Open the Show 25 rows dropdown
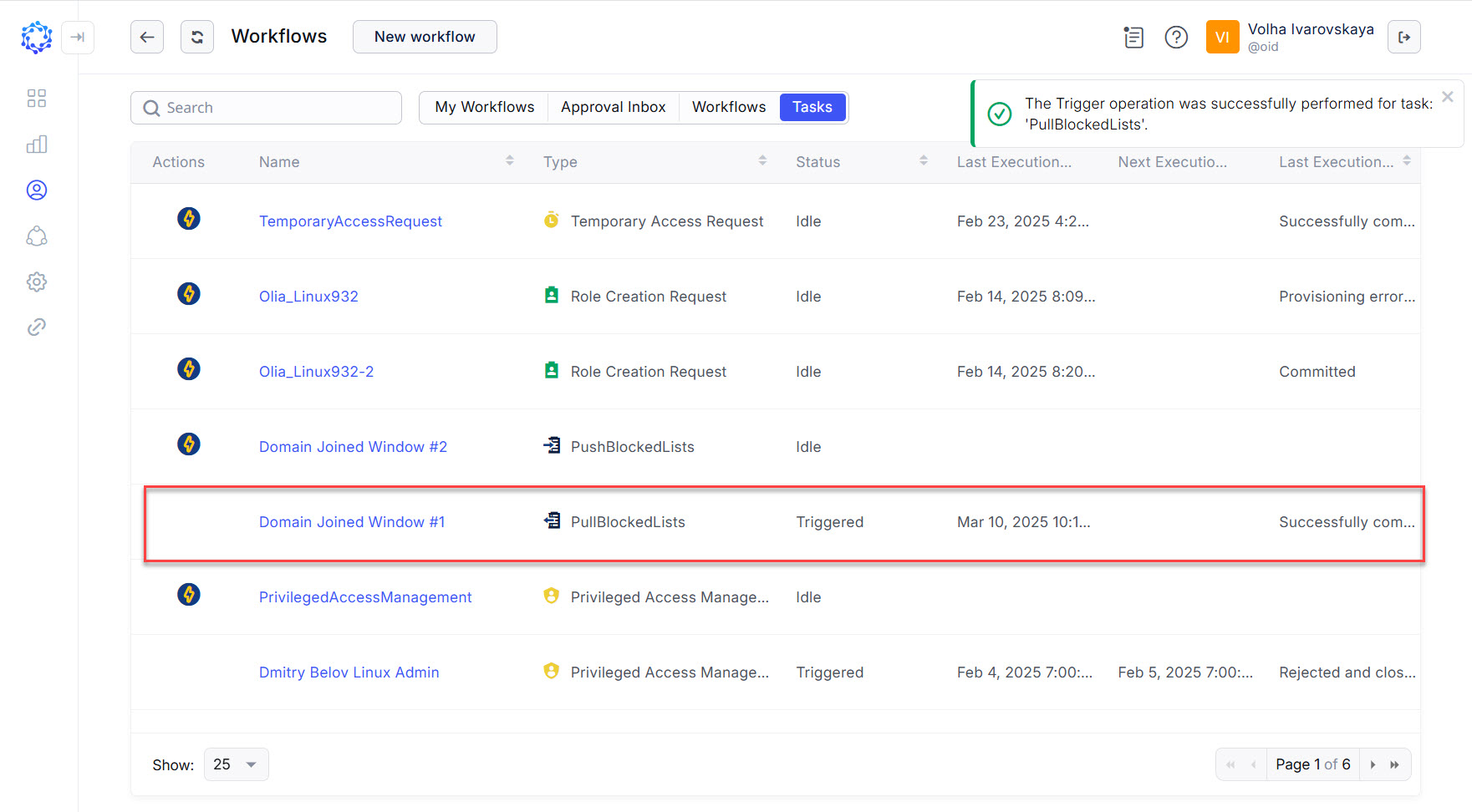 tap(236, 764)
